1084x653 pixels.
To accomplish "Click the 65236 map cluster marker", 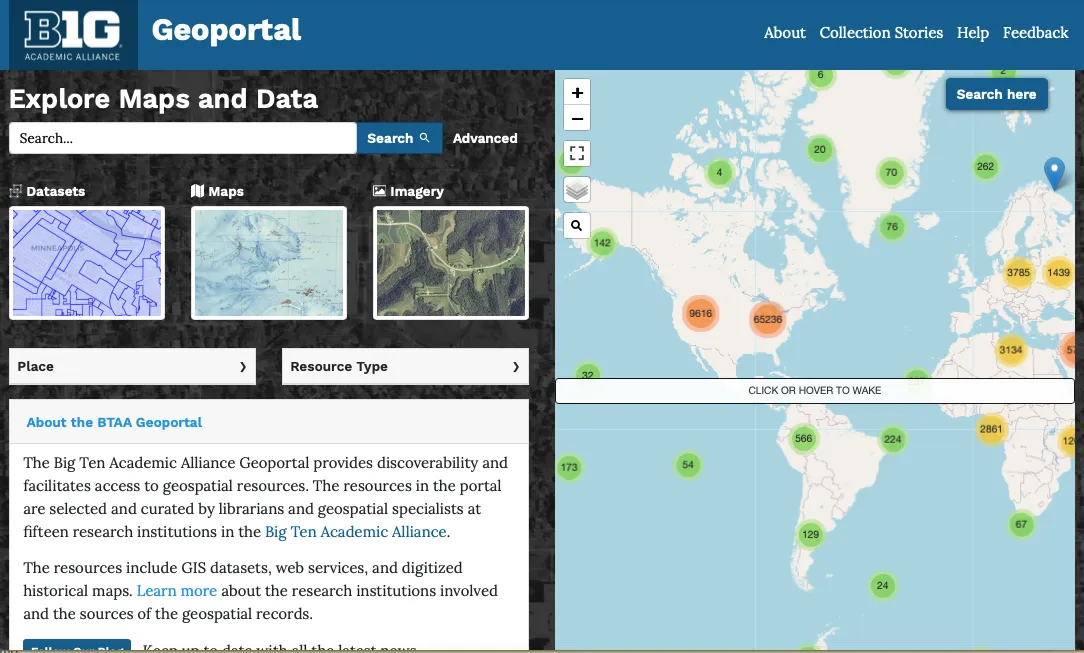I will [x=767, y=320].
